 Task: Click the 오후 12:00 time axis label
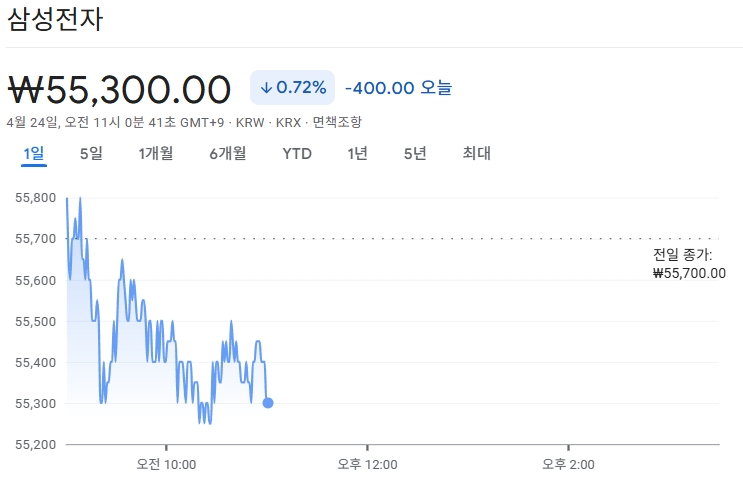pos(367,464)
